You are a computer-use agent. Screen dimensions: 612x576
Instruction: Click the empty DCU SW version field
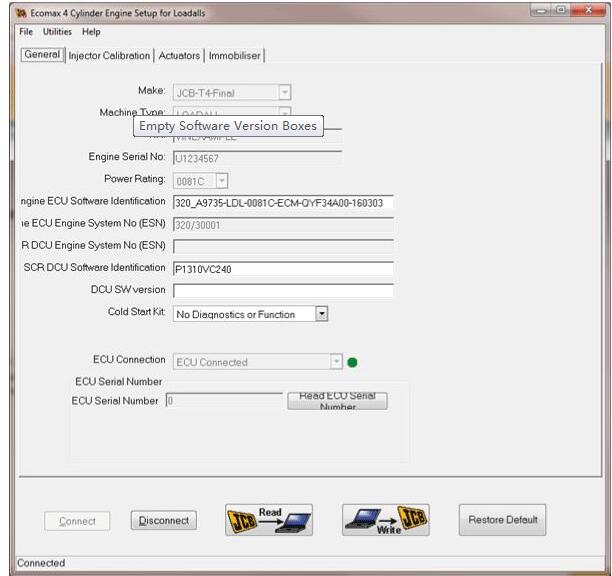(283, 291)
